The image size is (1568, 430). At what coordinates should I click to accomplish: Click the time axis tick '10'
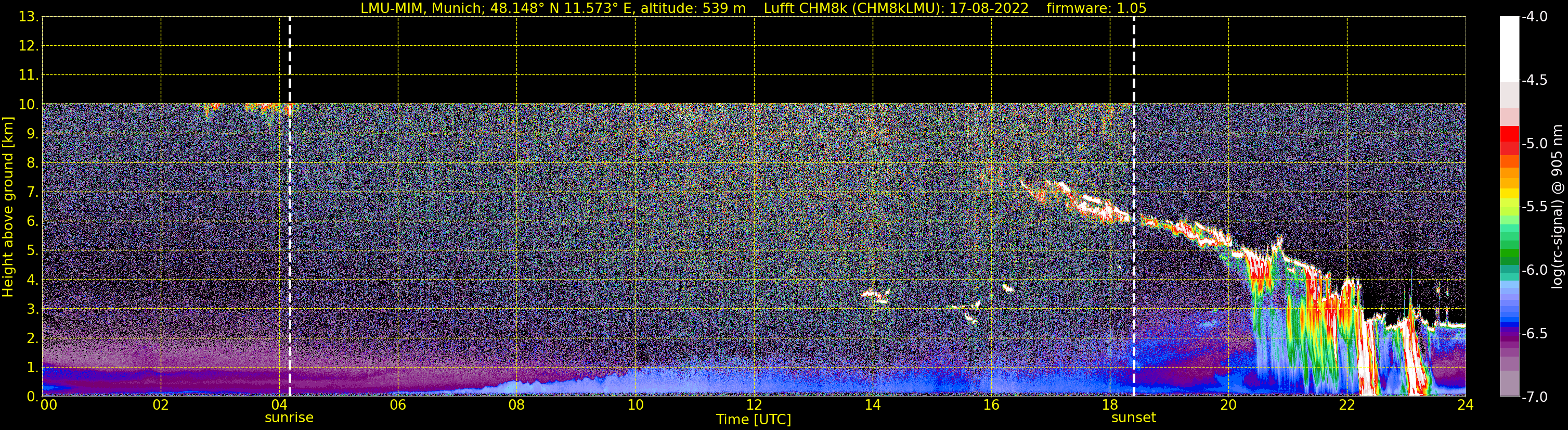point(636,405)
